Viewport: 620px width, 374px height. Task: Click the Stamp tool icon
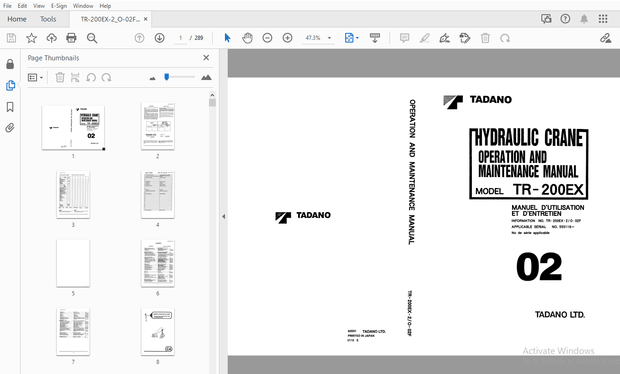pos(465,38)
